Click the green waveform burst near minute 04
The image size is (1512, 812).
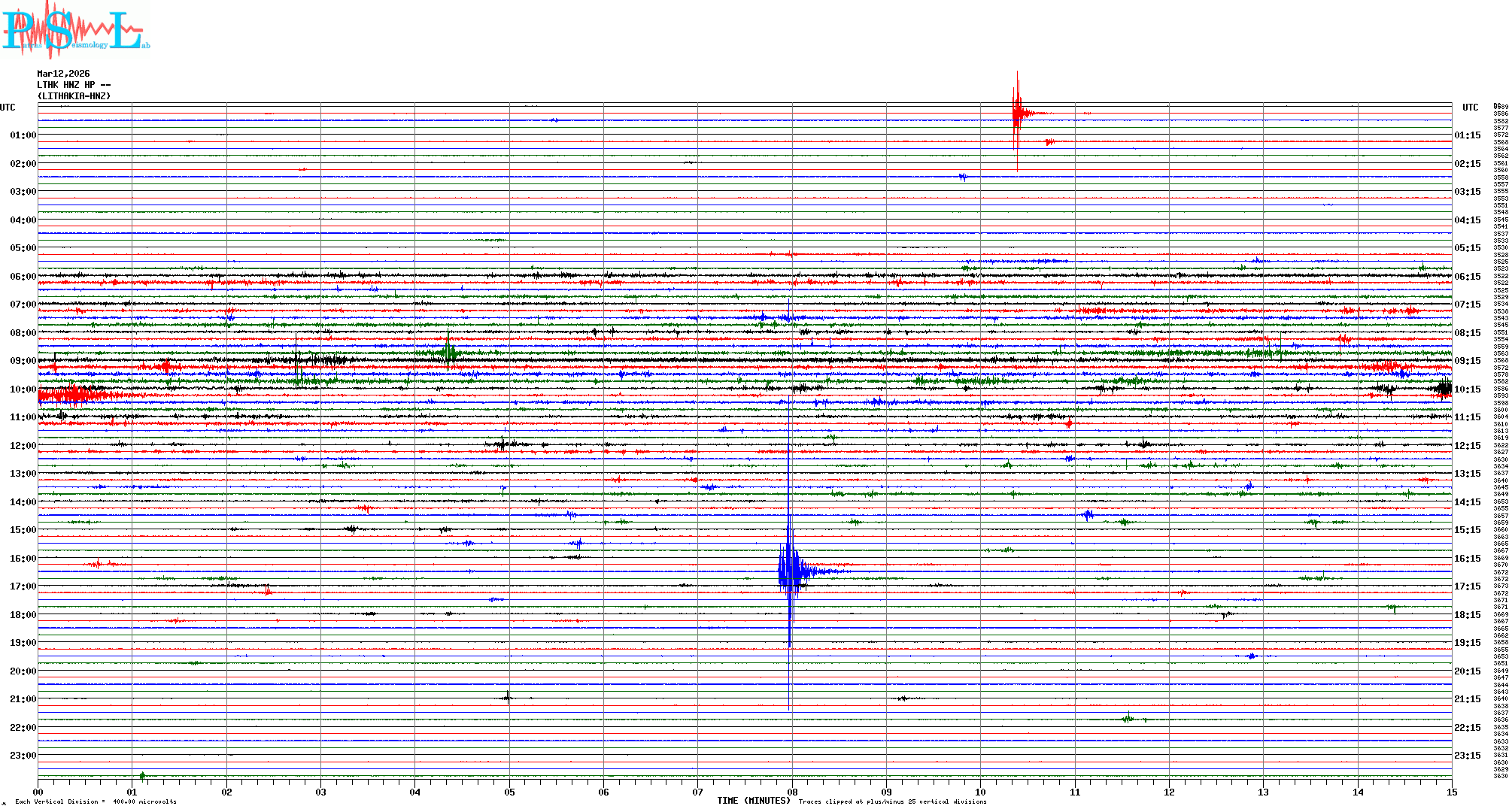pyautogui.click(x=448, y=351)
